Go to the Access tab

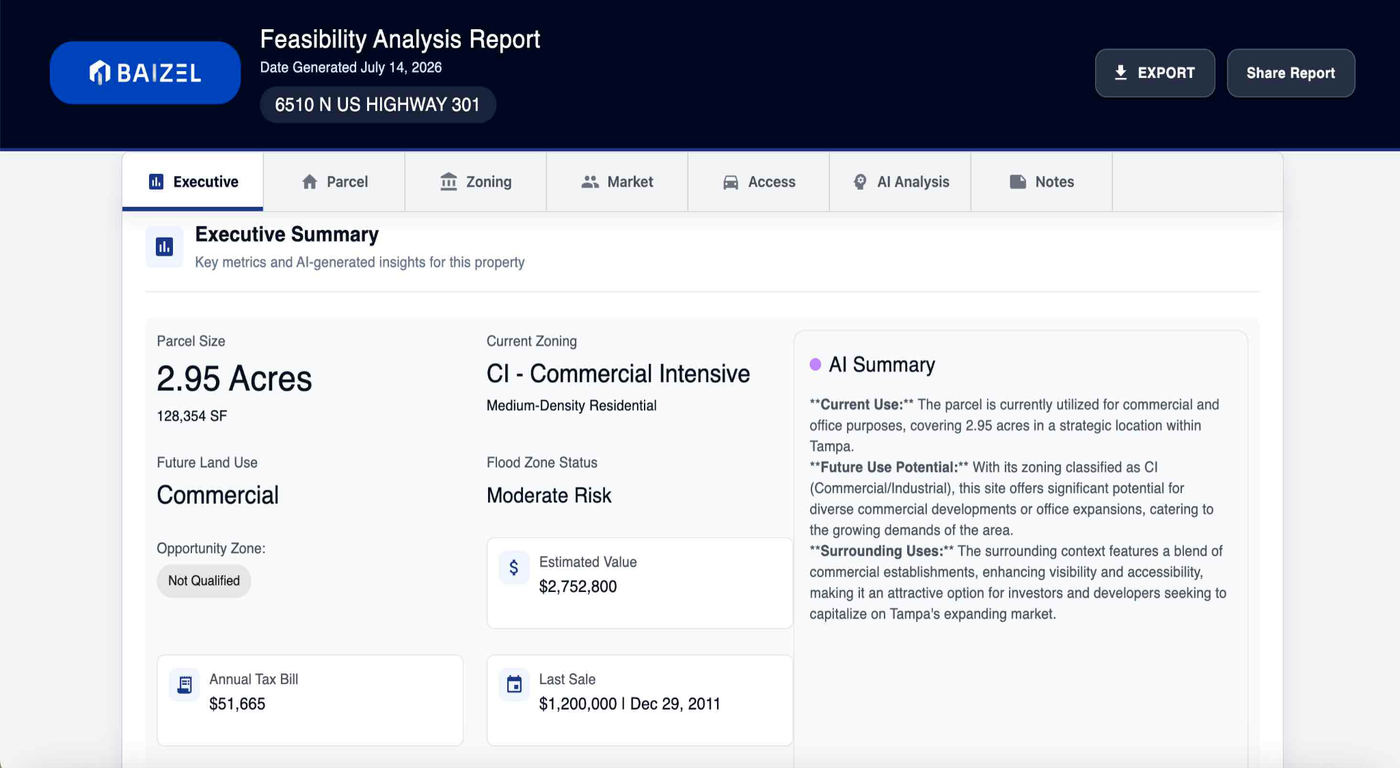(759, 182)
